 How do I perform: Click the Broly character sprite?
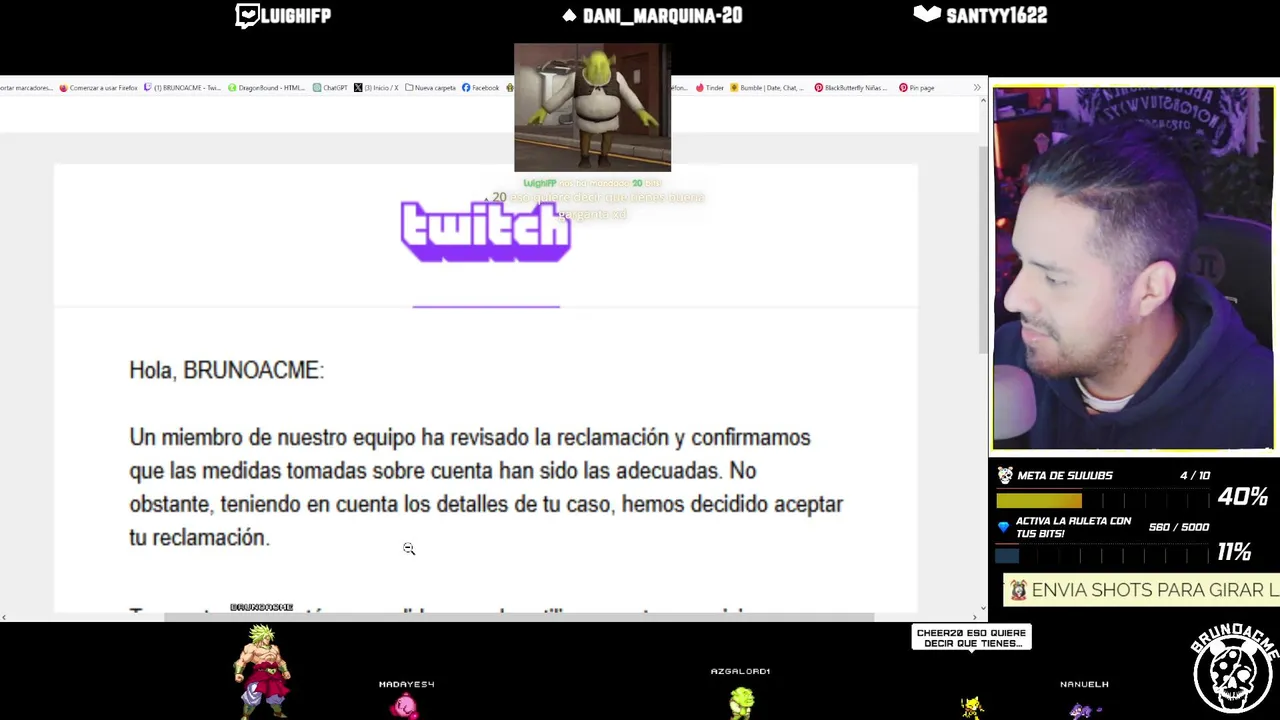(x=262, y=671)
